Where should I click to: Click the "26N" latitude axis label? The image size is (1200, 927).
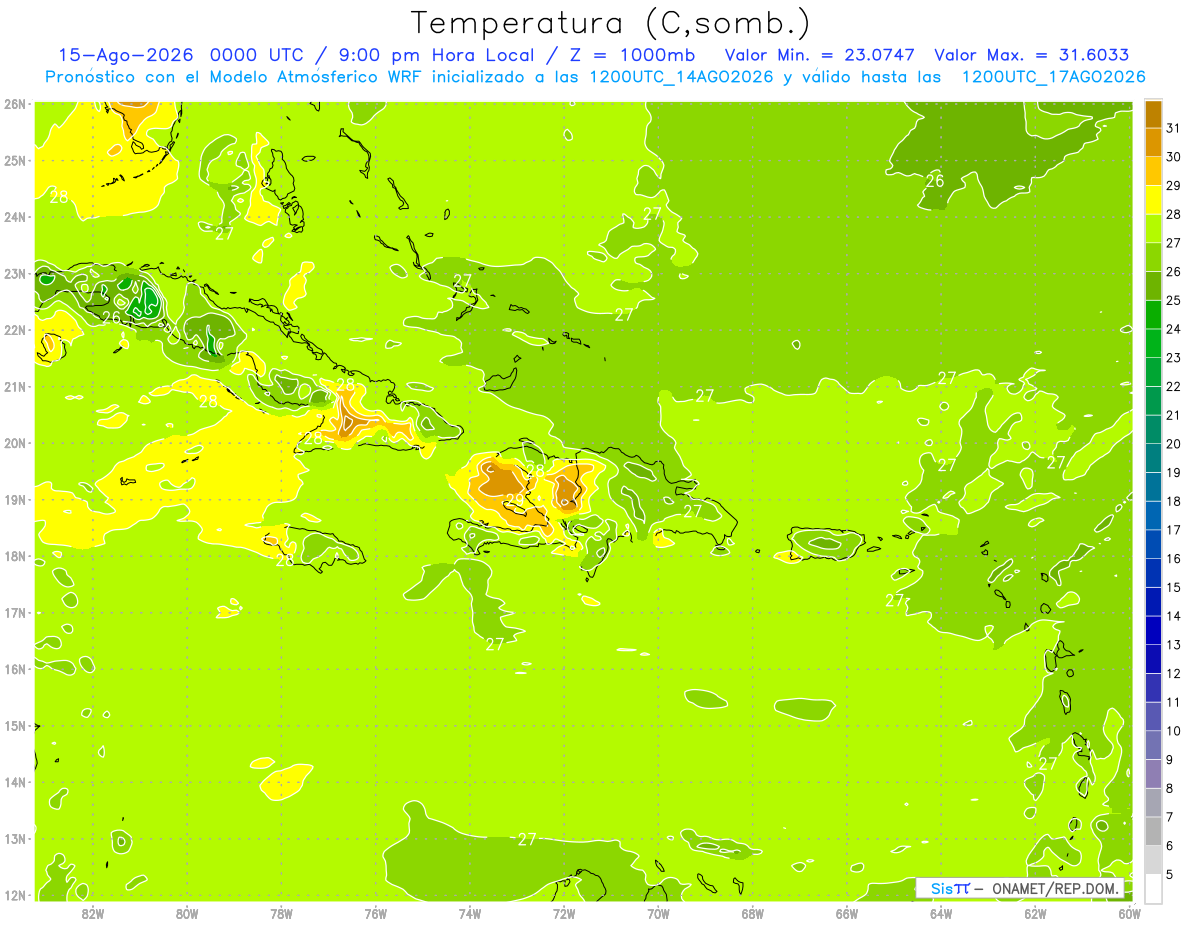point(14,104)
